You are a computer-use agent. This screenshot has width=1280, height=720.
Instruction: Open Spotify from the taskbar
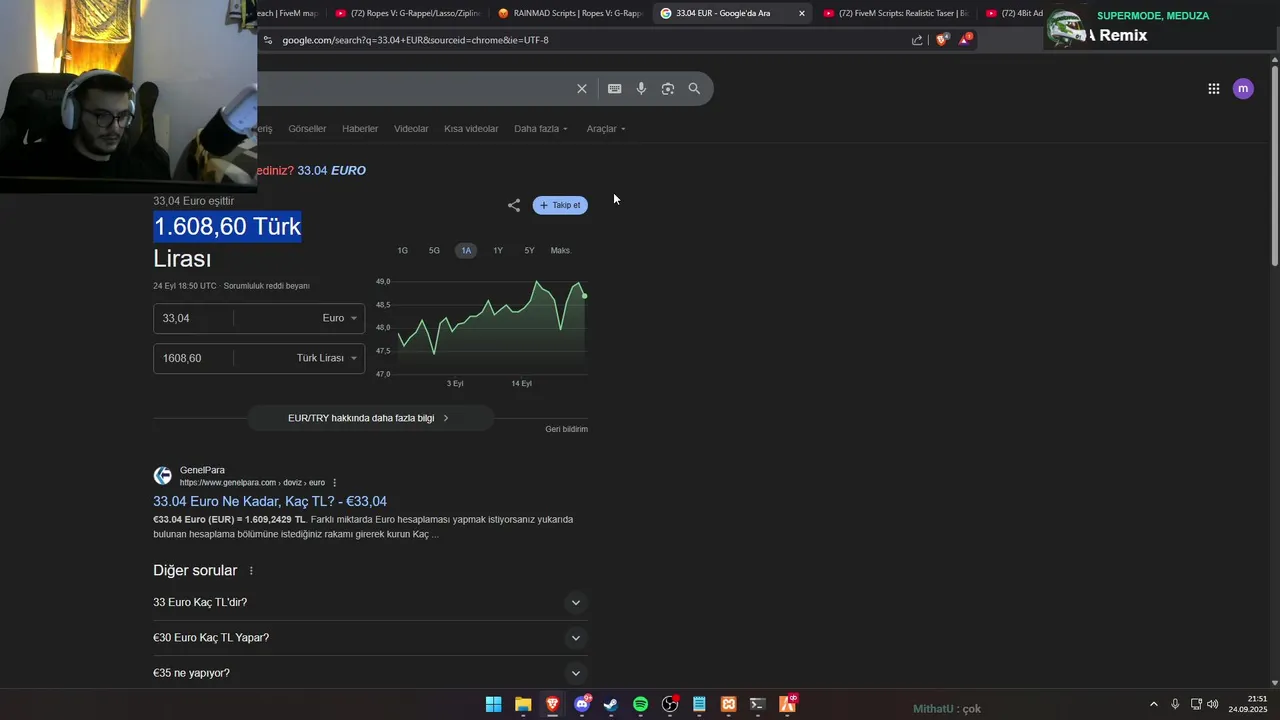[641, 705]
